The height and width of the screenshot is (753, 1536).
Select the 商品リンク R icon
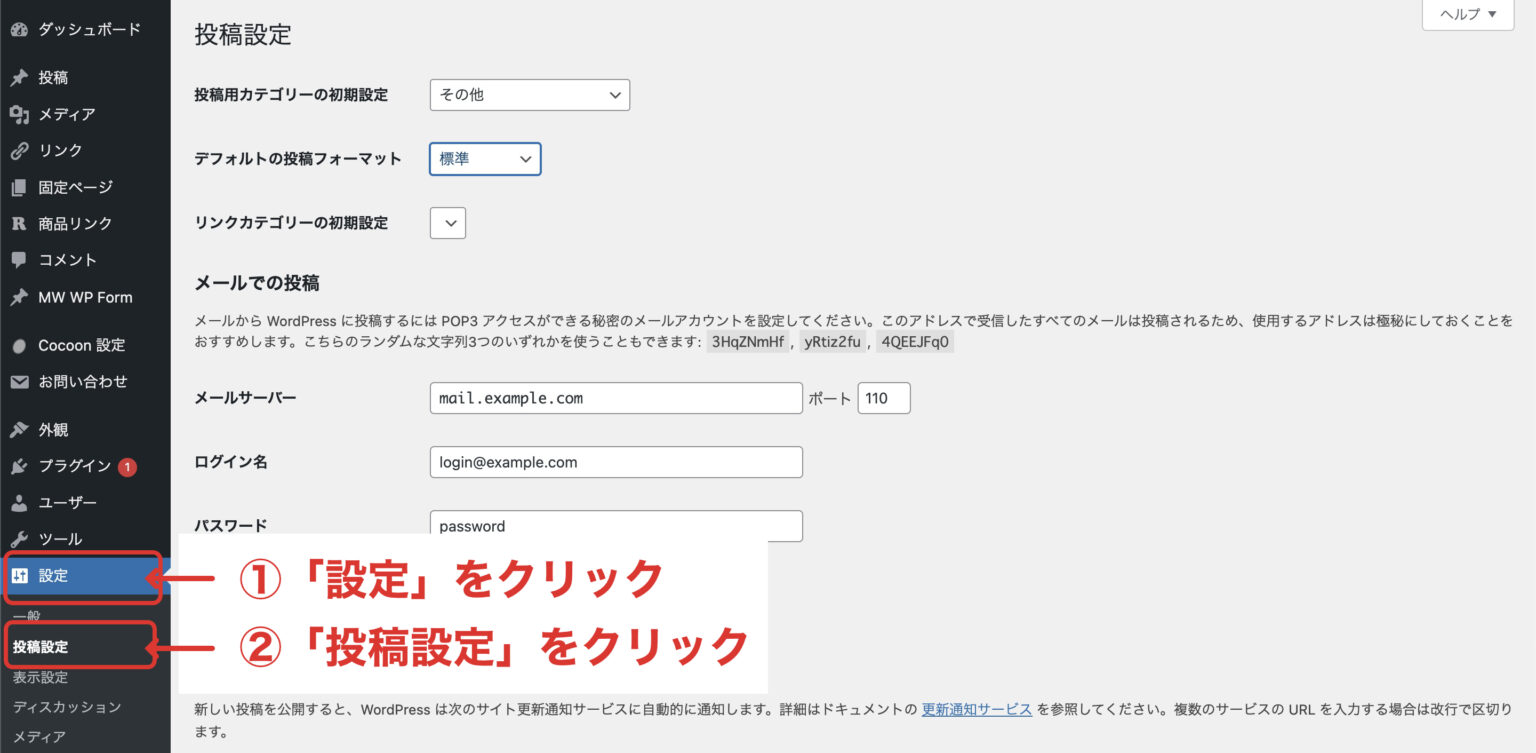click(x=18, y=223)
